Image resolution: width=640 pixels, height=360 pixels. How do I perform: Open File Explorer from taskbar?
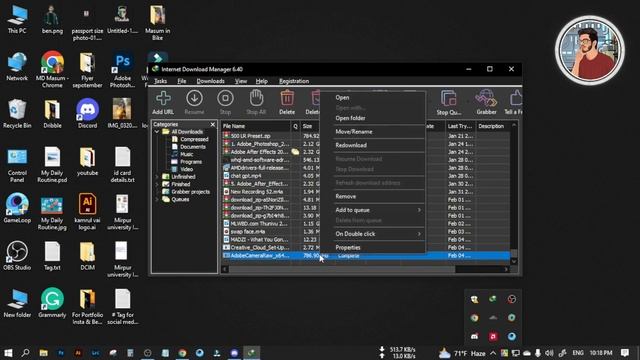coord(43,353)
